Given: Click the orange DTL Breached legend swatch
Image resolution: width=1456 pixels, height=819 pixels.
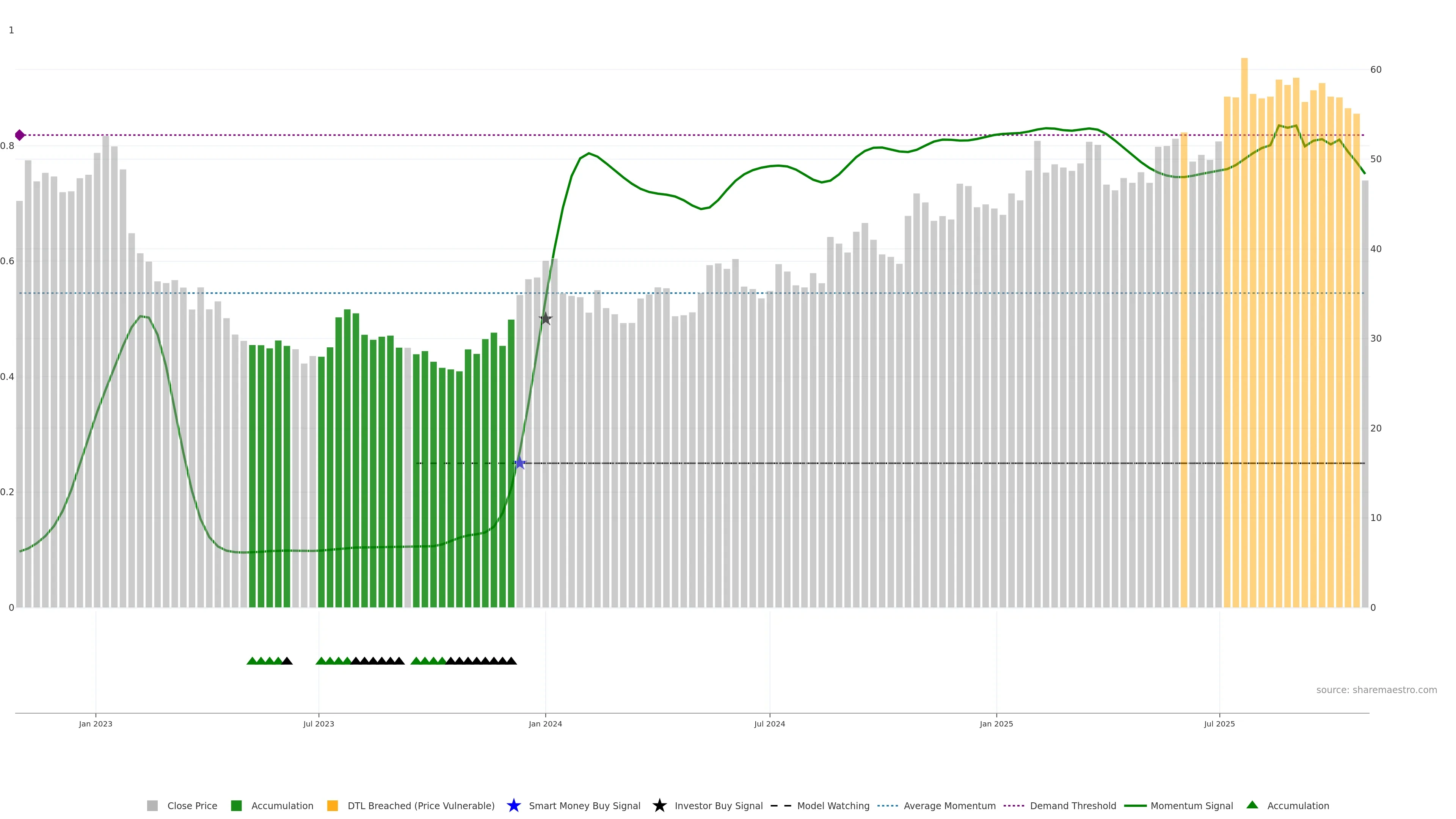Looking at the screenshot, I should pos(333,805).
